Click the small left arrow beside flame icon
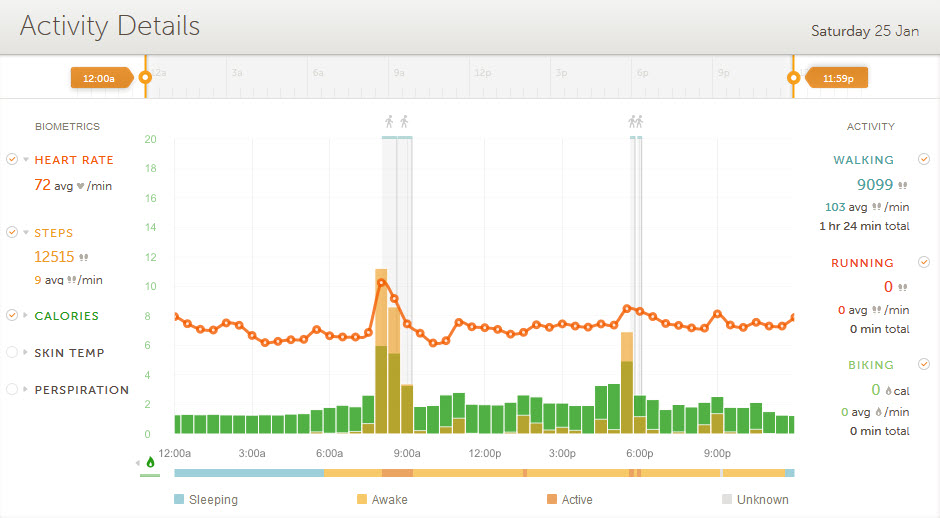940x518 pixels. [x=138, y=462]
